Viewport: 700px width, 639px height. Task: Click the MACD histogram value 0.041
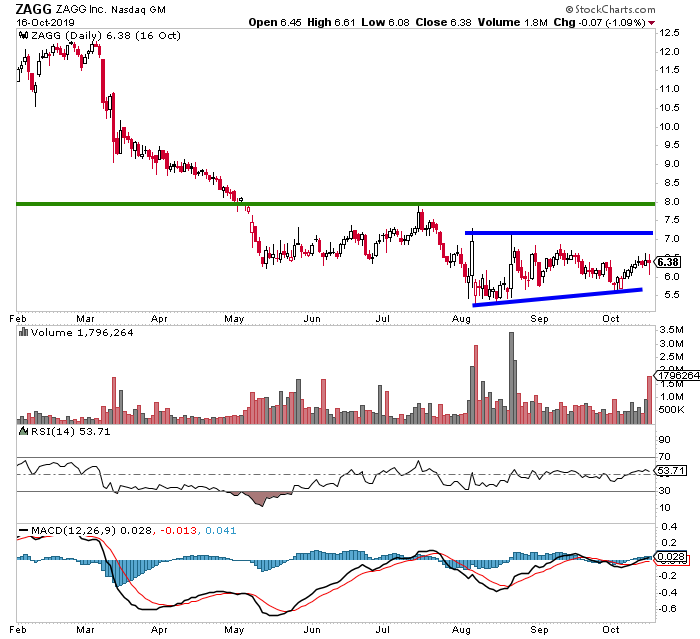(221, 530)
